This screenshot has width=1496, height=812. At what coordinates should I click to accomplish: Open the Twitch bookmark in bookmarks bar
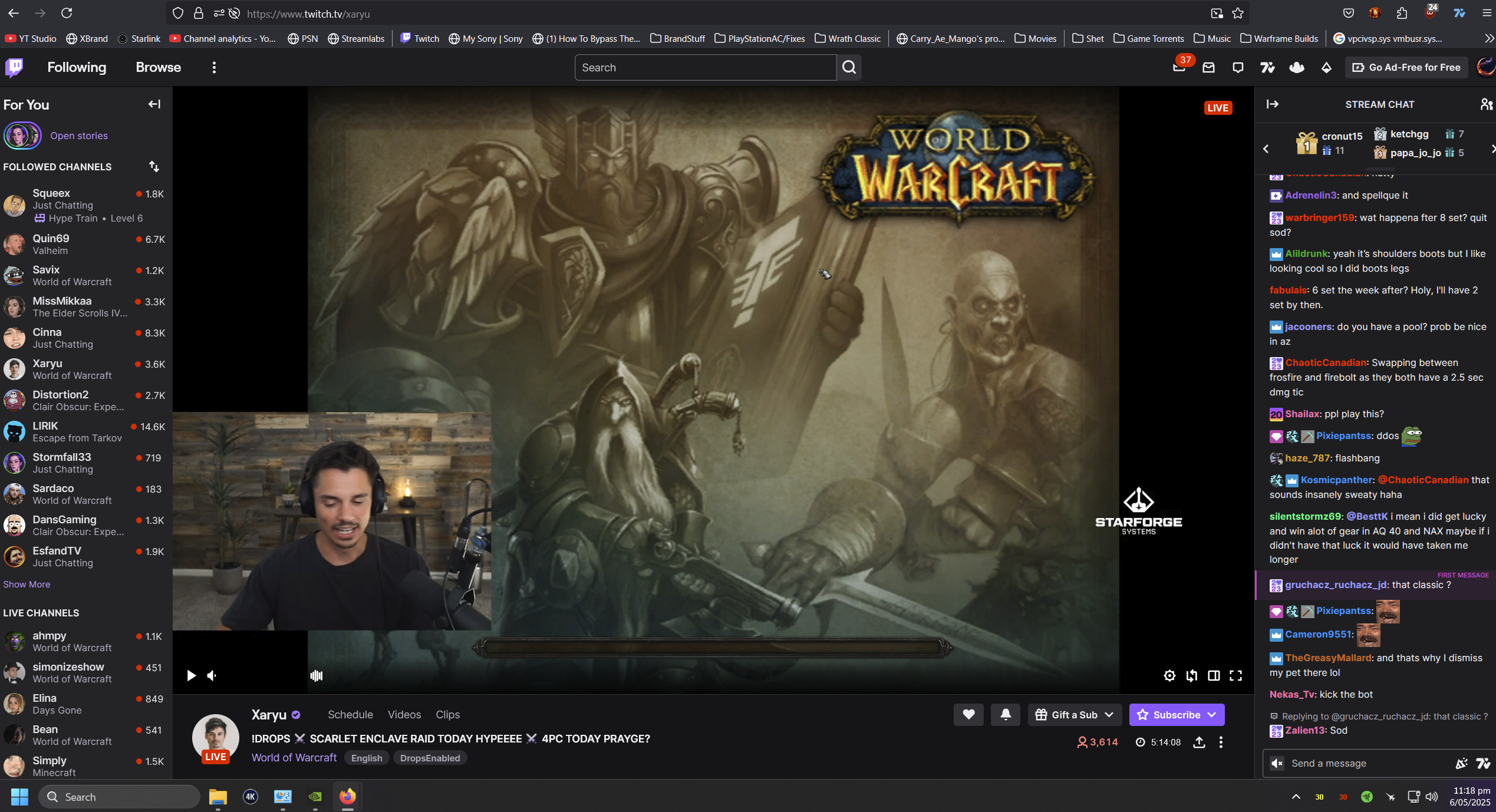(420, 38)
